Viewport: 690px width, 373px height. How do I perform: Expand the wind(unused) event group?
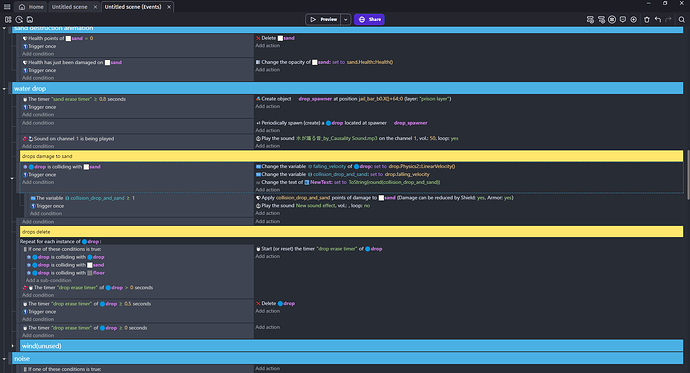(12, 346)
